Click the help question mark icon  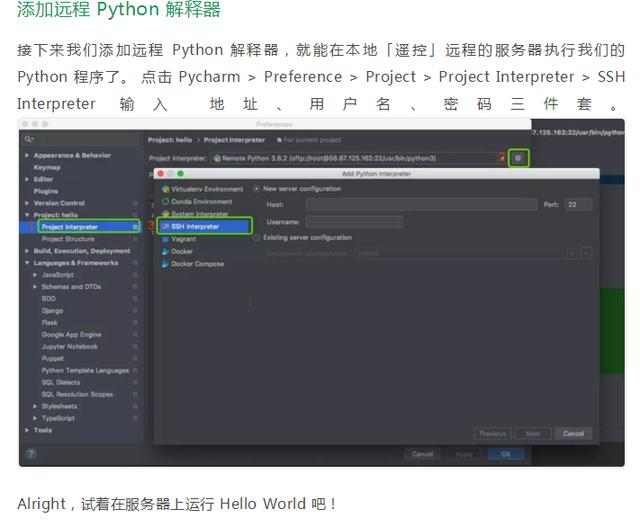pos(31,454)
